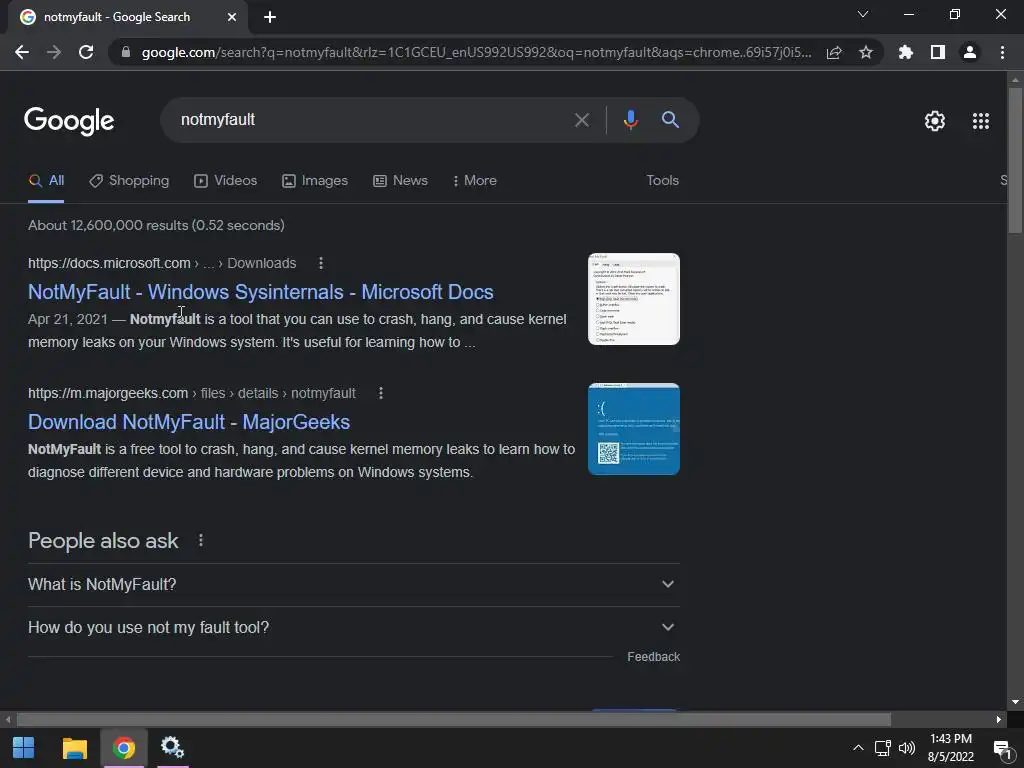Share this page via address bar icon
1024x768 pixels.
(x=834, y=52)
